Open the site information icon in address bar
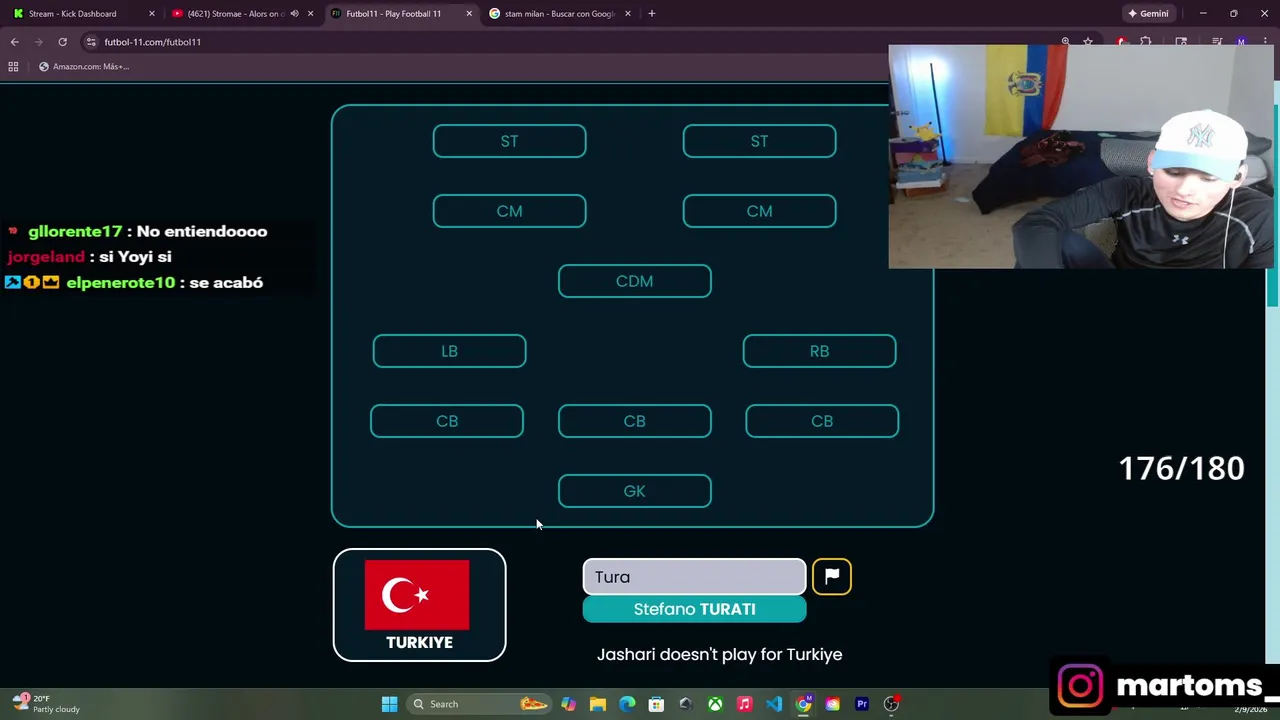The height and width of the screenshot is (720, 1280). point(91,42)
